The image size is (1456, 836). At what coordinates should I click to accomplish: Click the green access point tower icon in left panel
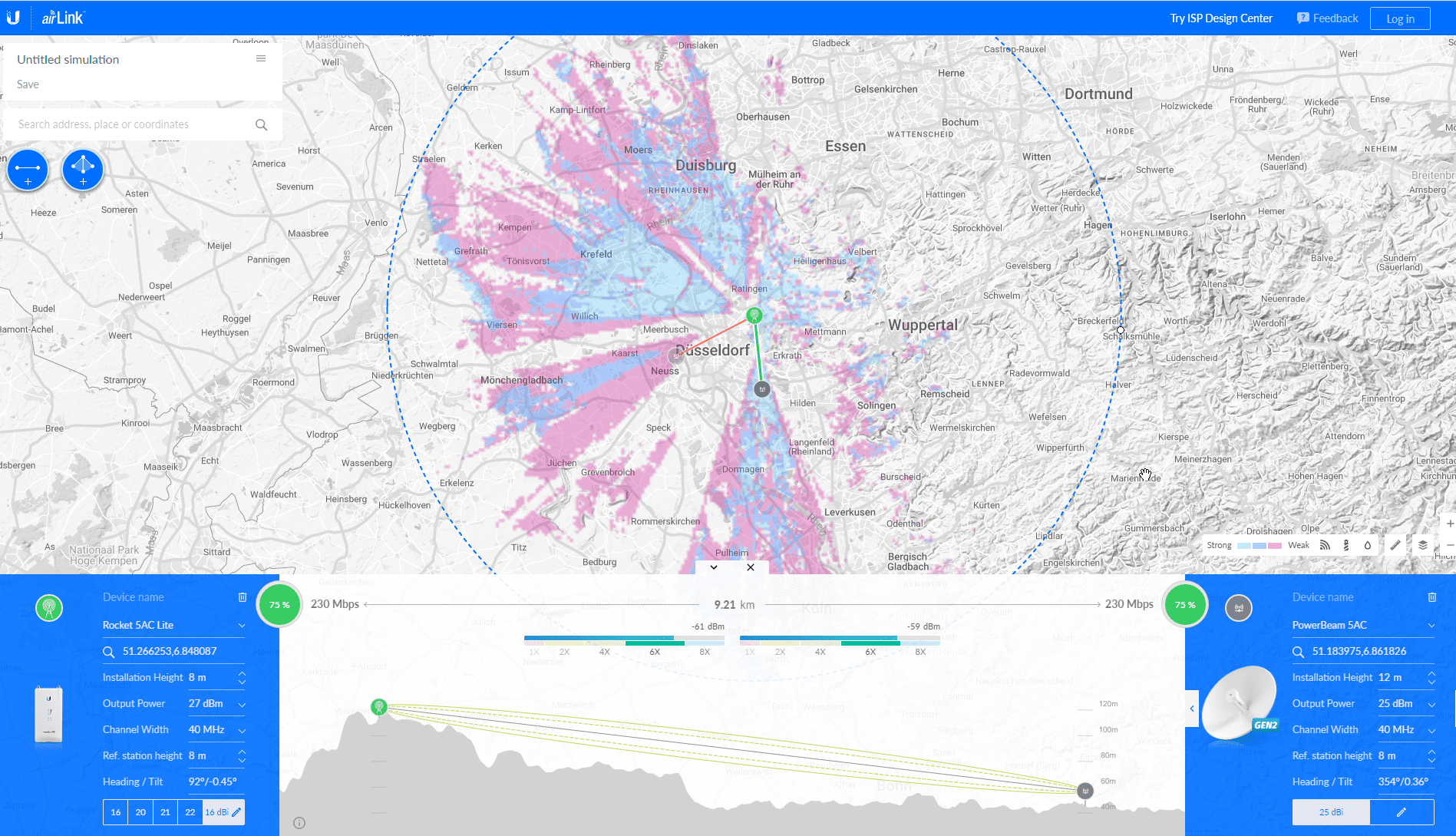pyautogui.click(x=49, y=608)
